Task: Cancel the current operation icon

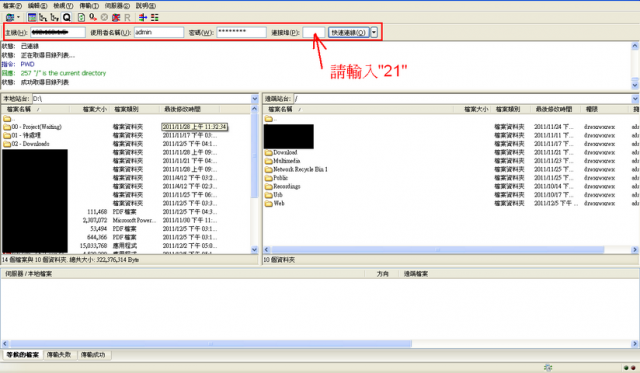Action: [104, 18]
